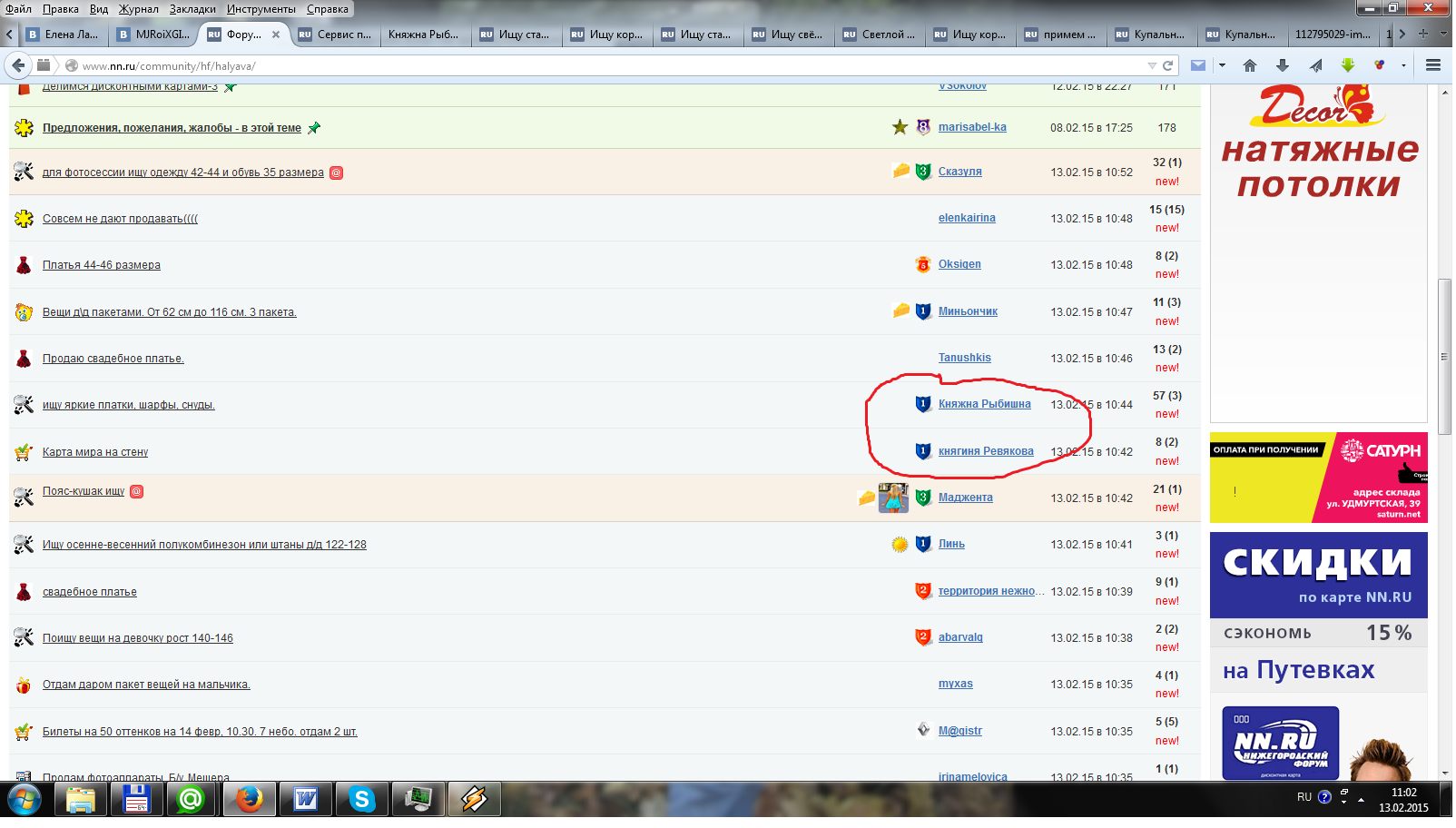Switch to the Сервис п... tab
Image resolution: width=1456 pixels, height=828 pixels.
tap(336, 34)
